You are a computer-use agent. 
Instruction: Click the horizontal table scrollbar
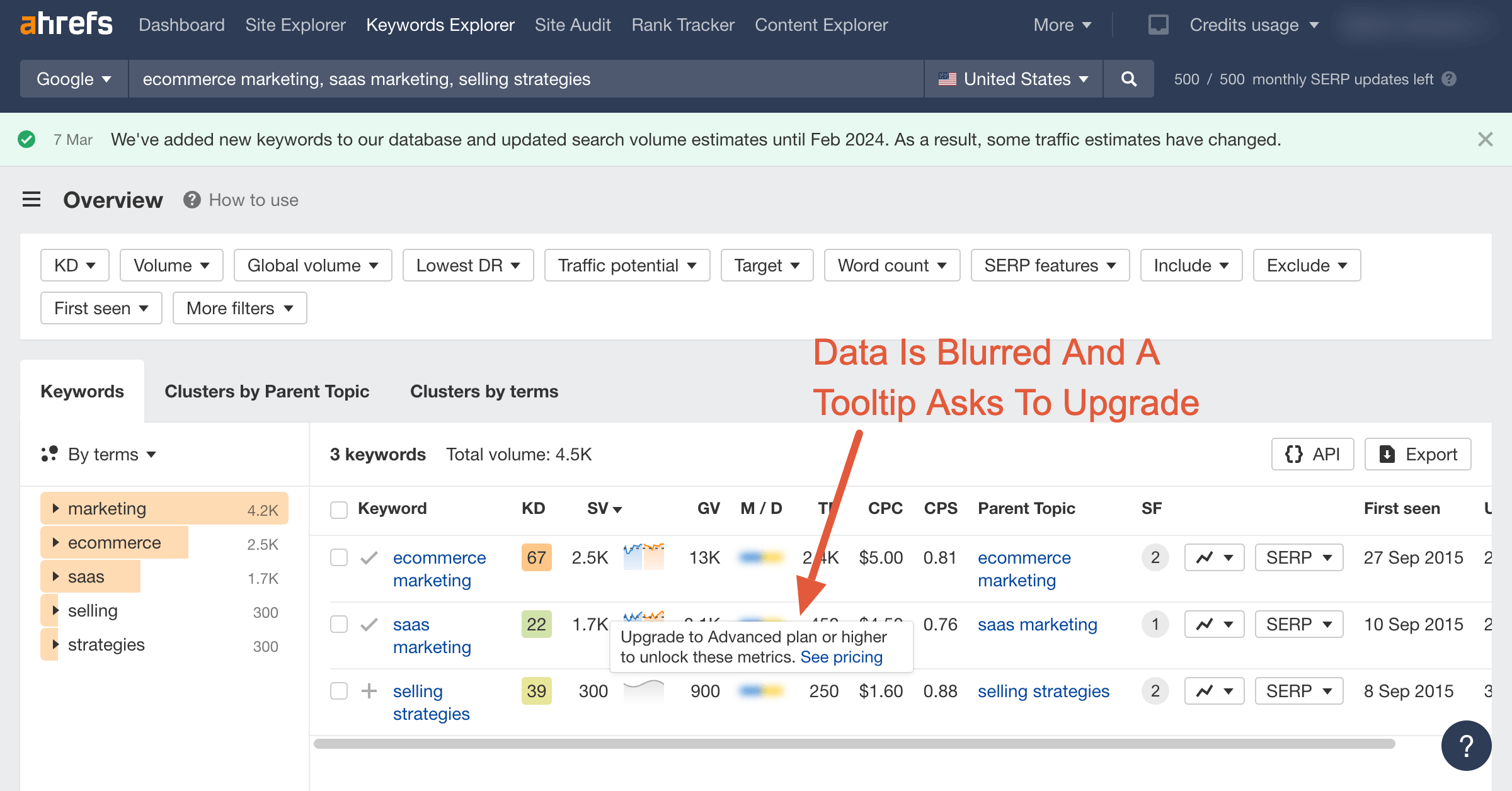click(854, 744)
